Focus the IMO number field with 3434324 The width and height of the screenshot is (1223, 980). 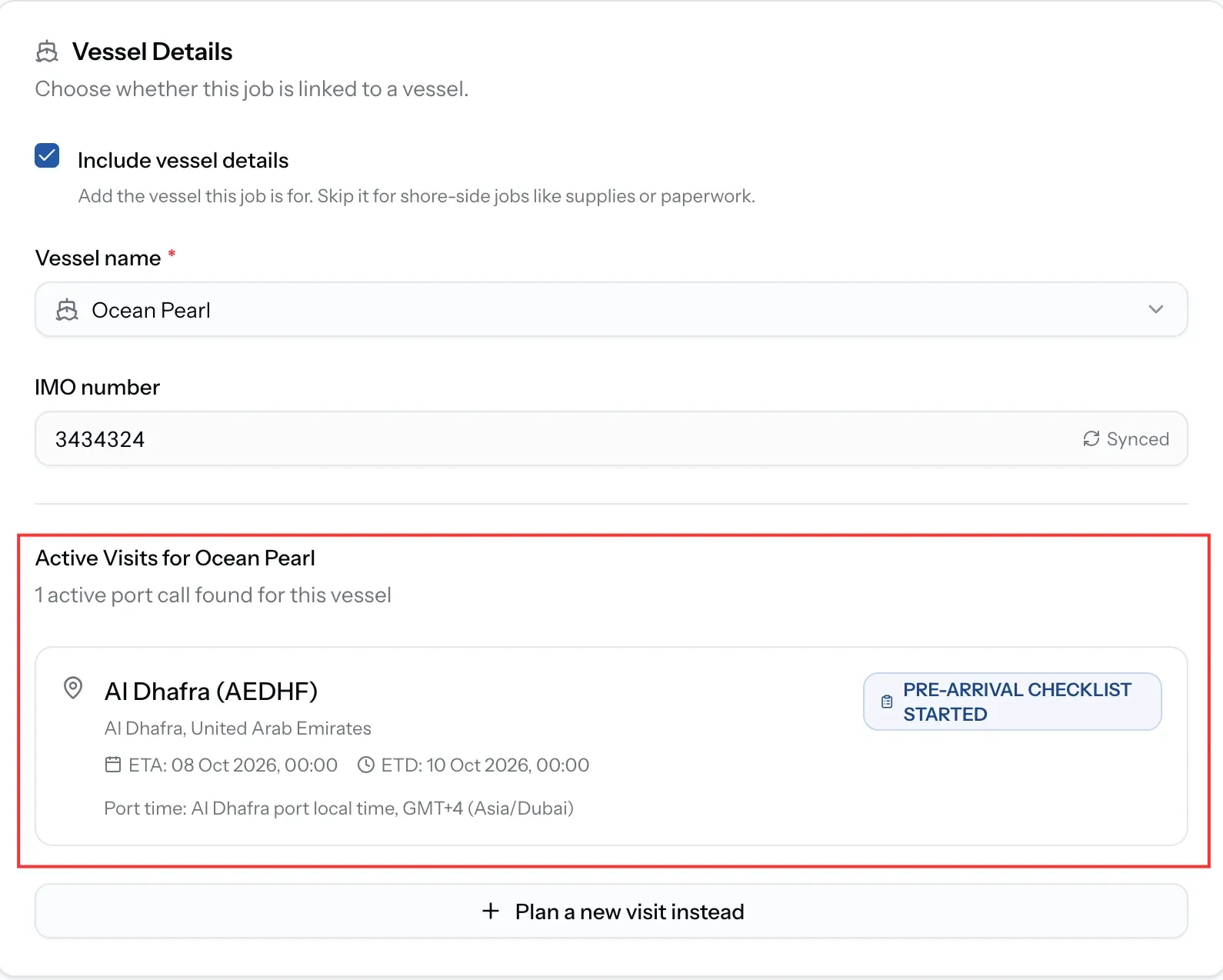[x=611, y=438]
